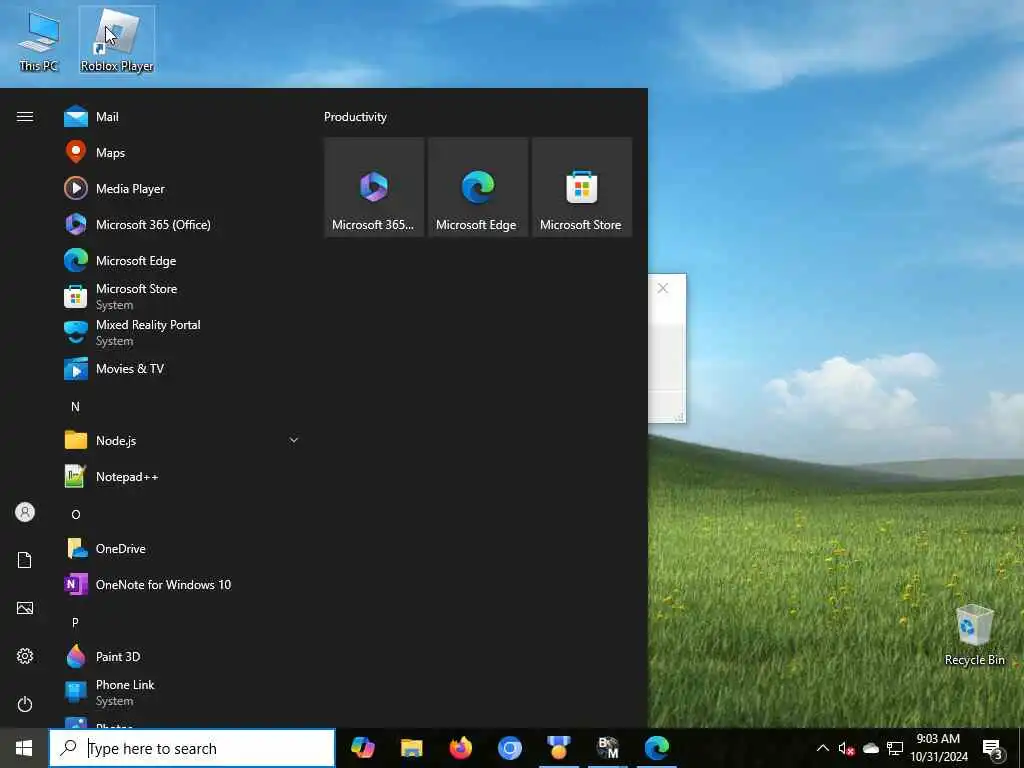Open Microsoft 365 (Office) in app list
The height and width of the screenshot is (768, 1024).
pyautogui.click(x=182, y=225)
